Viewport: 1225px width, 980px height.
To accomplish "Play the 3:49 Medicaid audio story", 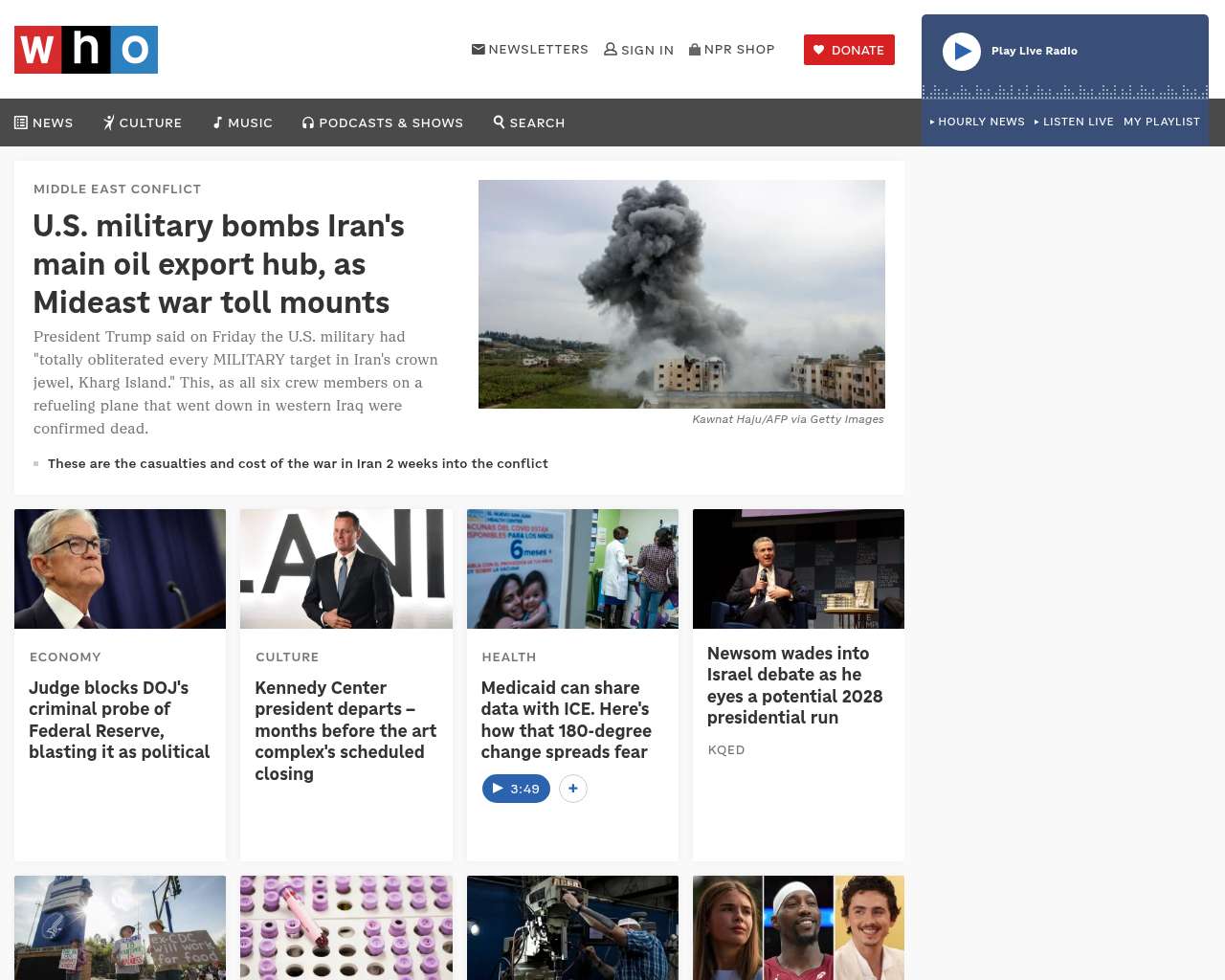I will pyautogui.click(x=516, y=789).
